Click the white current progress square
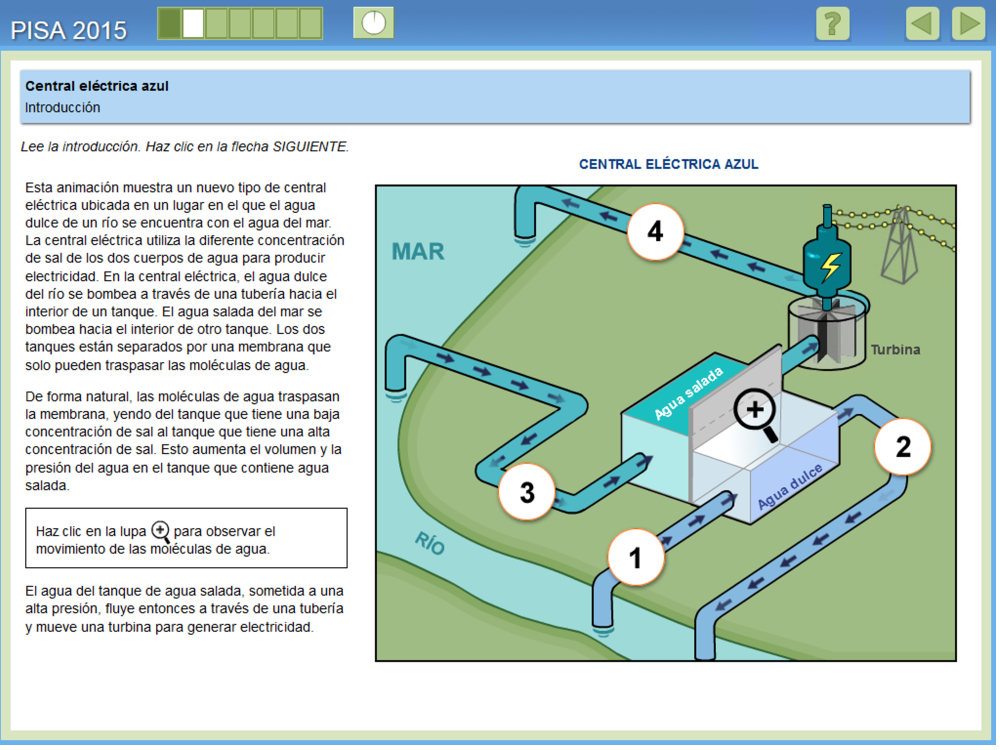This screenshot has height=750, width=1000. [x=193, y=23]
